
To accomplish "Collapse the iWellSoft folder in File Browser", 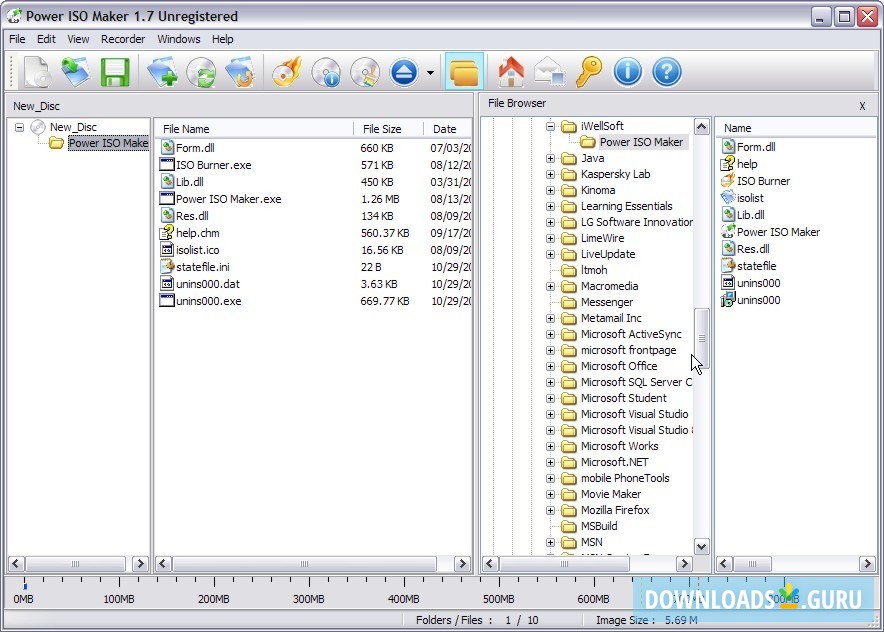I will click(550, 126).
